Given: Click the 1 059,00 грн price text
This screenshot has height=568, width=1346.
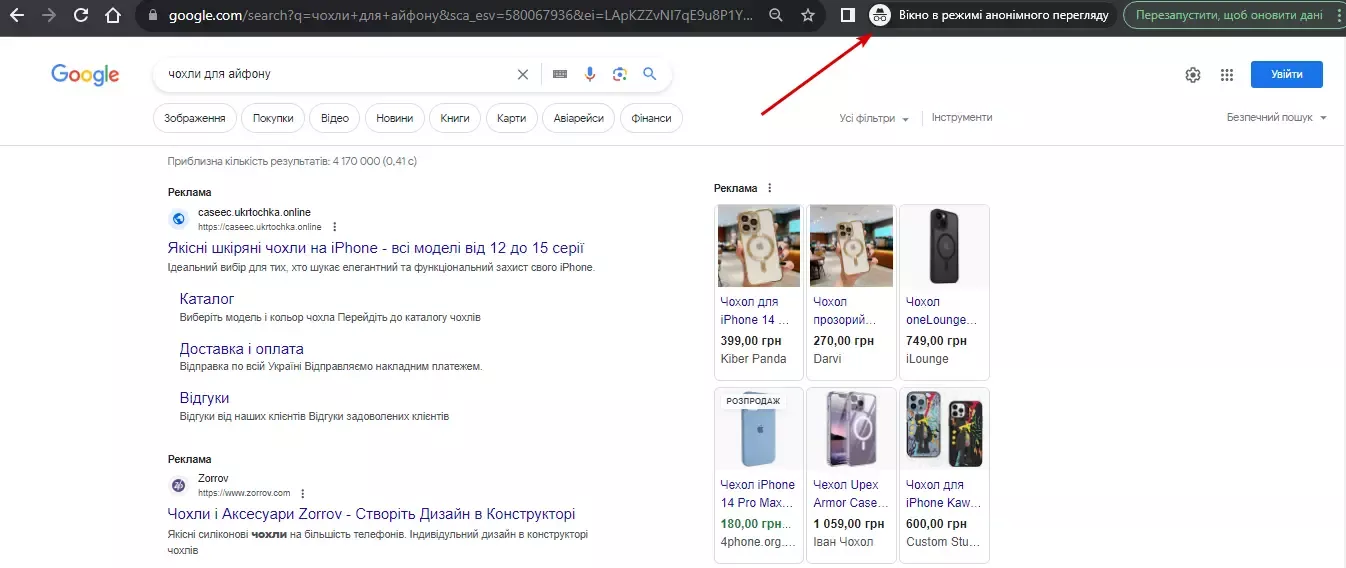Looking at the screenshot, I should coord(848,523).
